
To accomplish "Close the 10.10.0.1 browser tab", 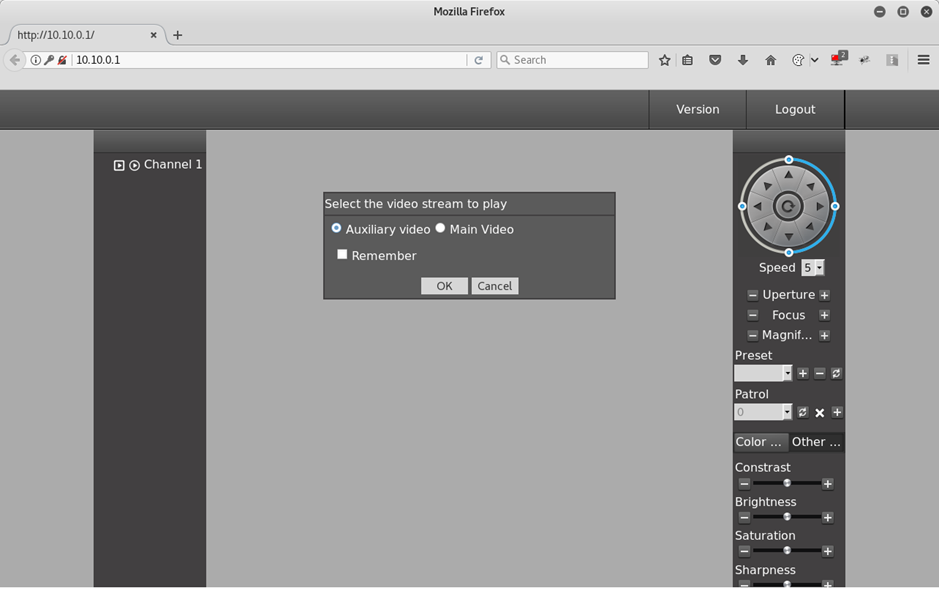I will 153,35.
